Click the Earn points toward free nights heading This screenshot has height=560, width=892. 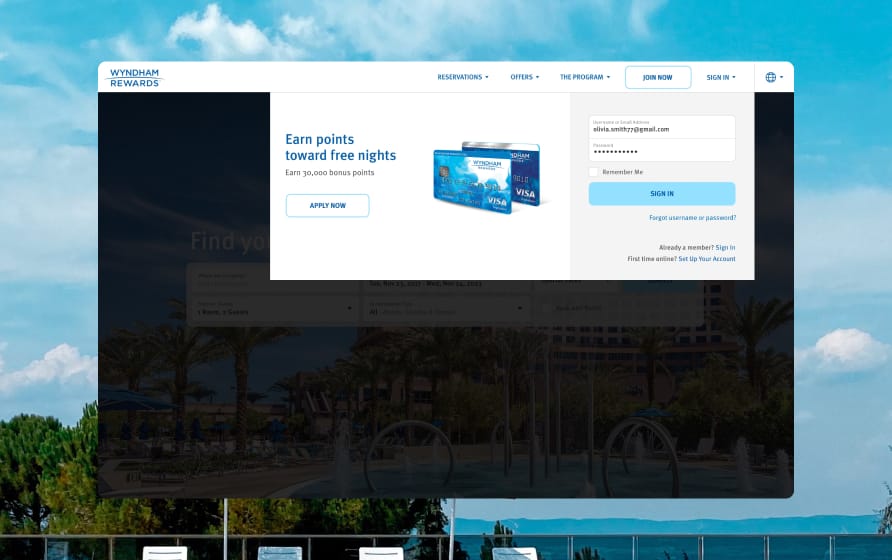coord(340,147)
